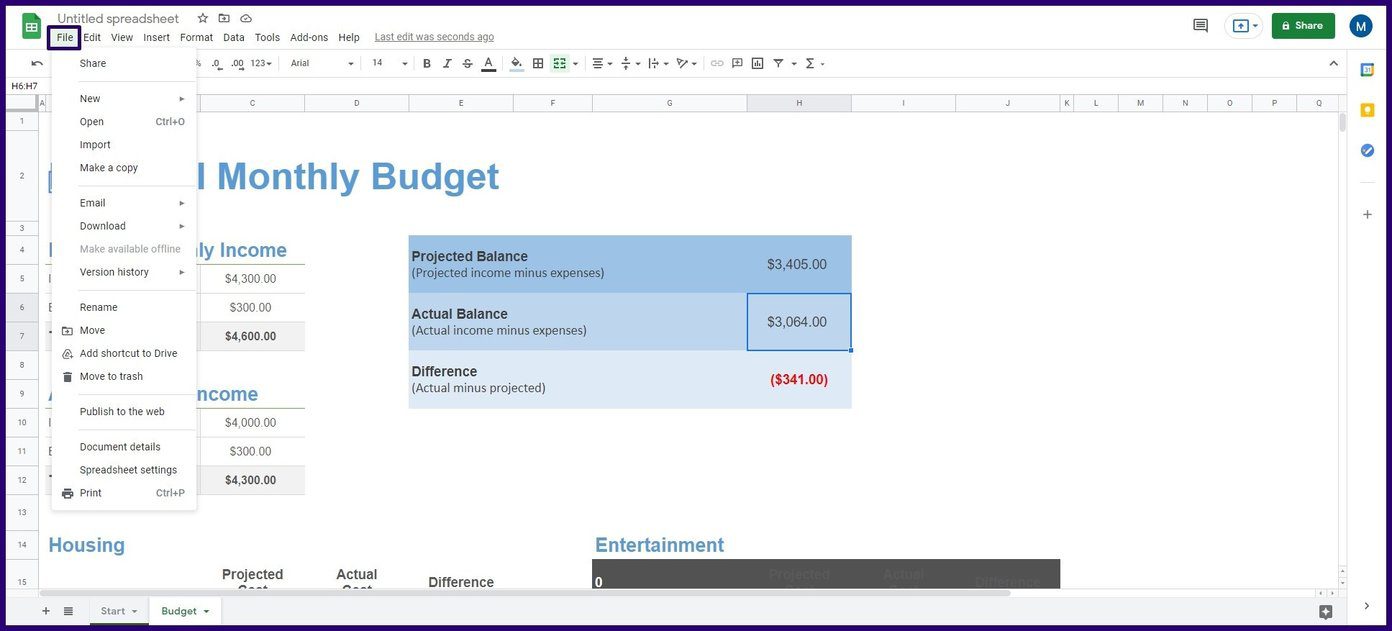Image resolution: width=1392 pixels, height=631 pixels.
Task: Click the move-to-folder icon beside title
Action: [224, 18]
